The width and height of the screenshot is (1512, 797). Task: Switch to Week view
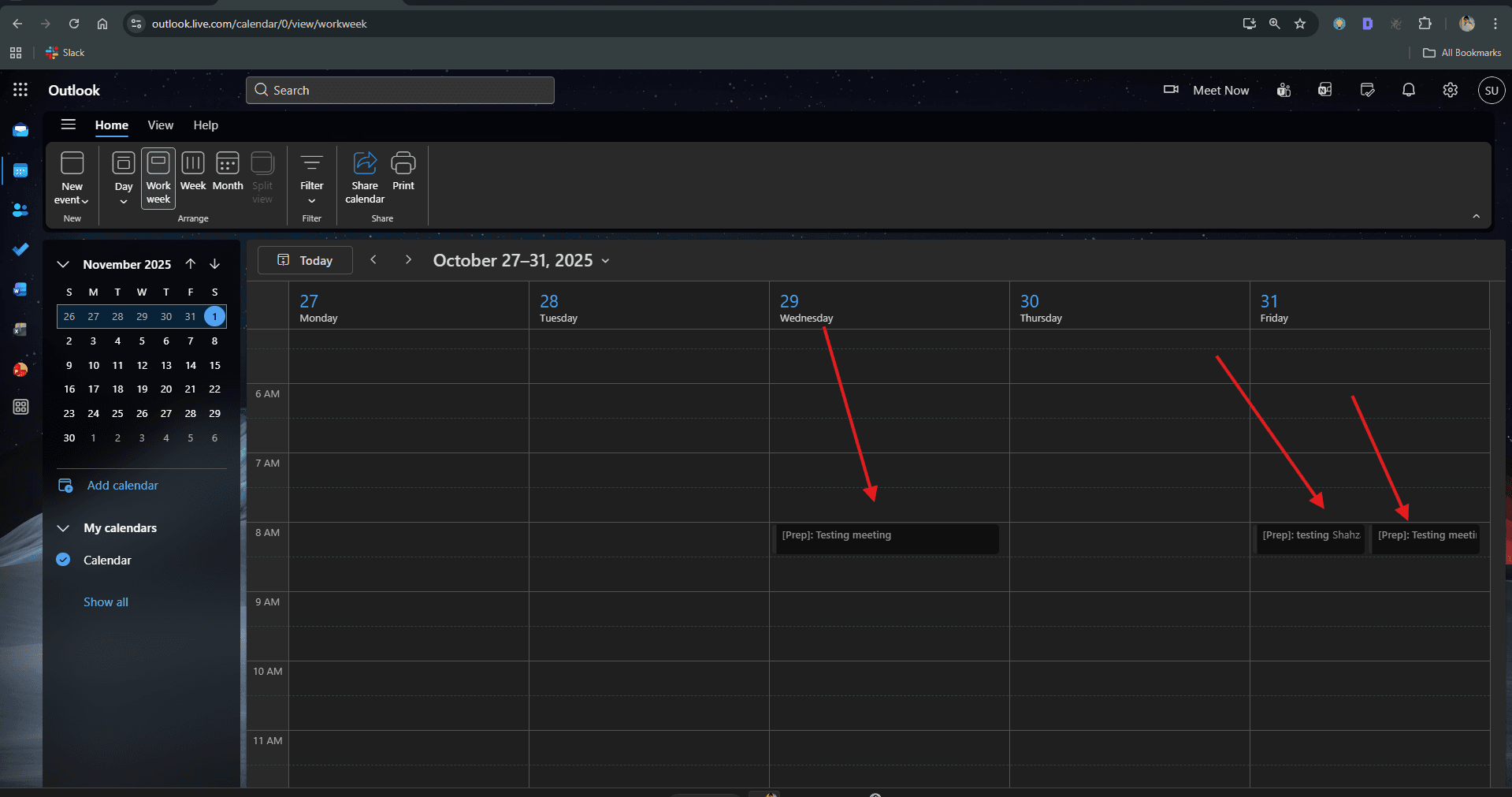193,171
